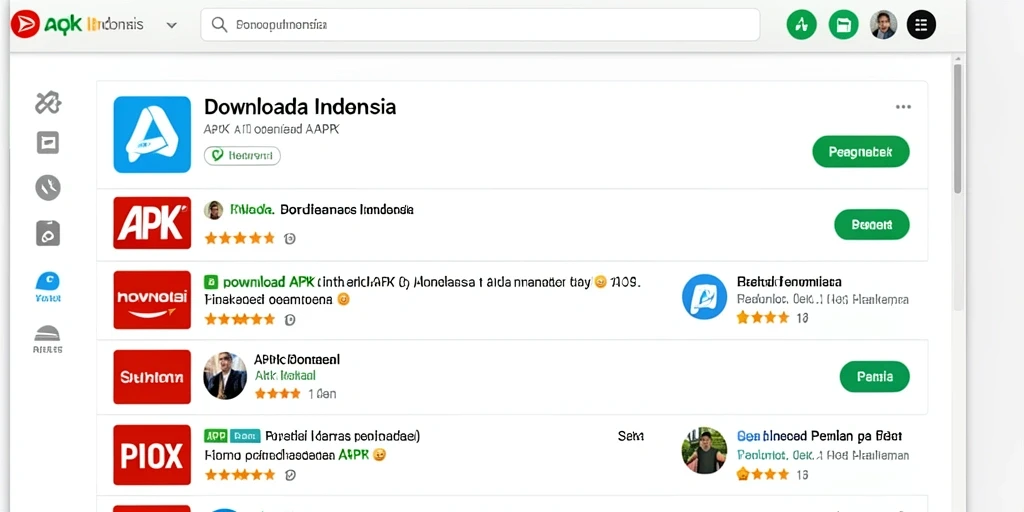Open red 'PIOX' app icon
The height and width of the screenshot is (512, 1024).
pyautogui.click(x=152, y=455)
